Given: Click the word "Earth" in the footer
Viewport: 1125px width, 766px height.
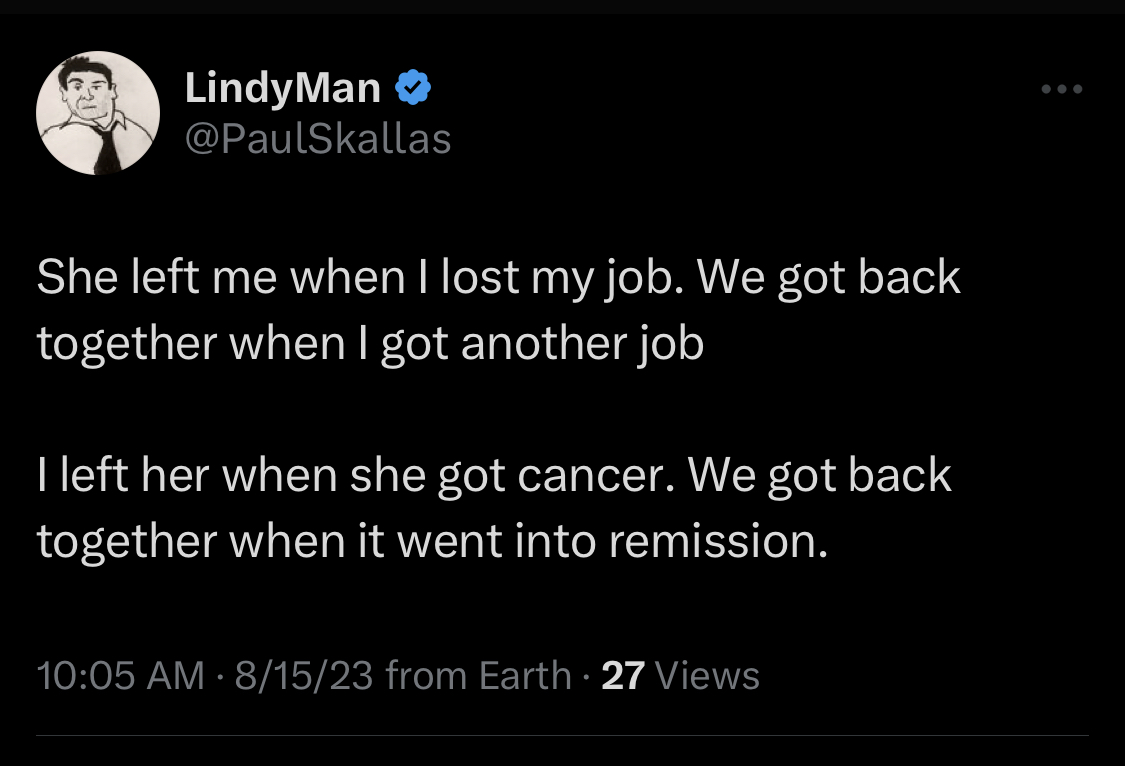Looking at the screenshot, I should click(x=525, y=676).
